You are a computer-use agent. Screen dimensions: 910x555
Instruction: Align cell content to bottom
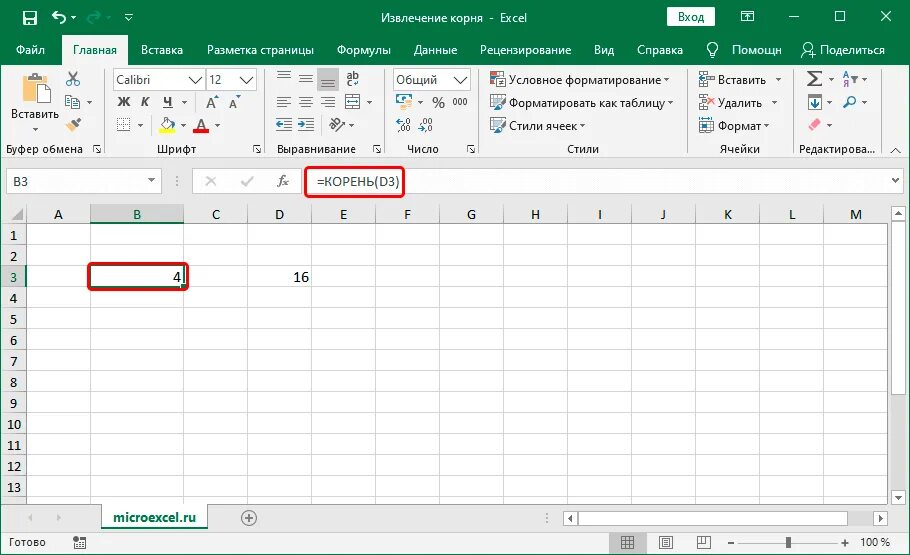point(328,80)
